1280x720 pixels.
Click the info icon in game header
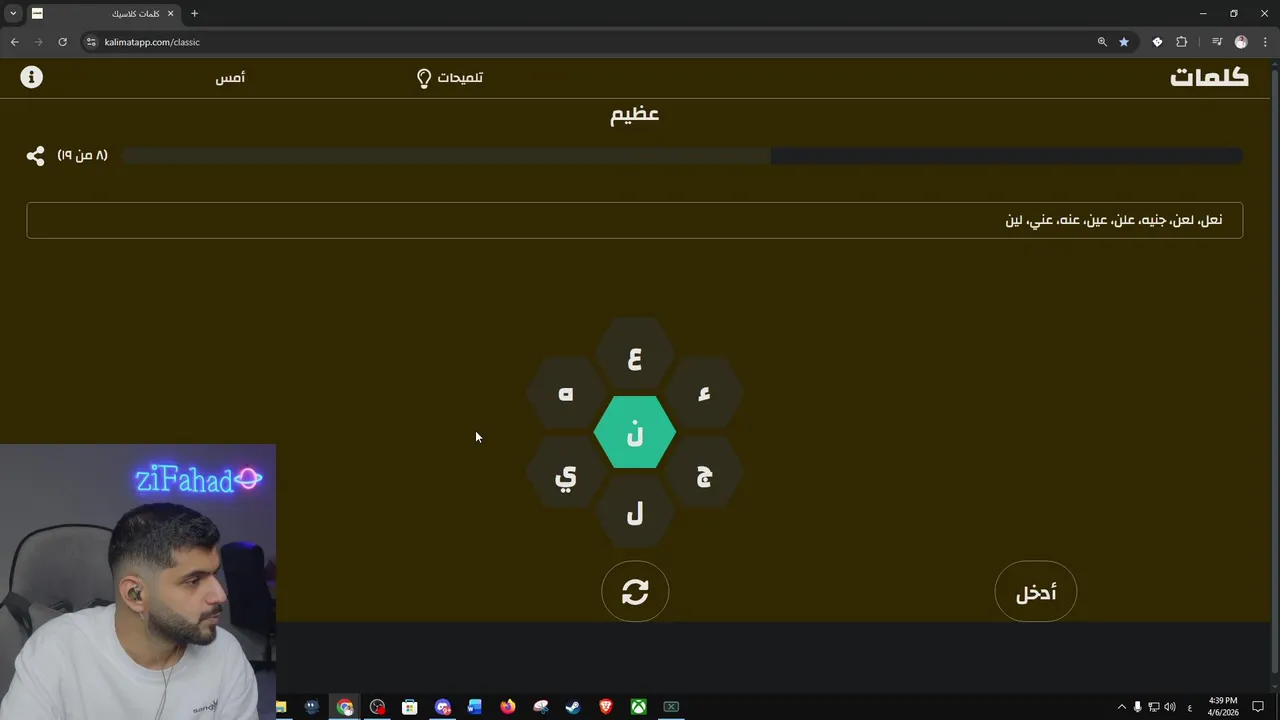coord(32,77)
